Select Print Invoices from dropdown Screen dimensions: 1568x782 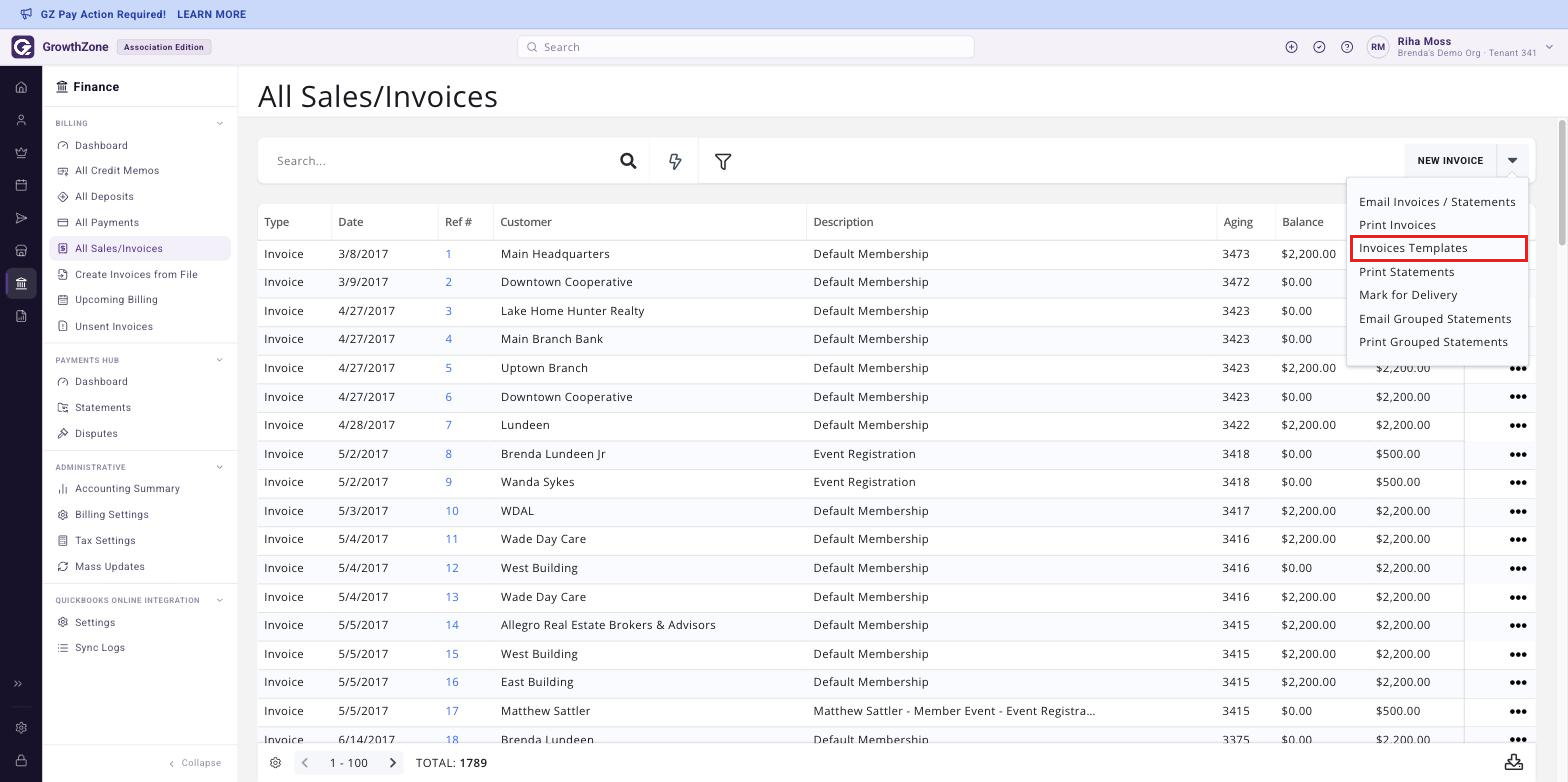click(1397, 225)
